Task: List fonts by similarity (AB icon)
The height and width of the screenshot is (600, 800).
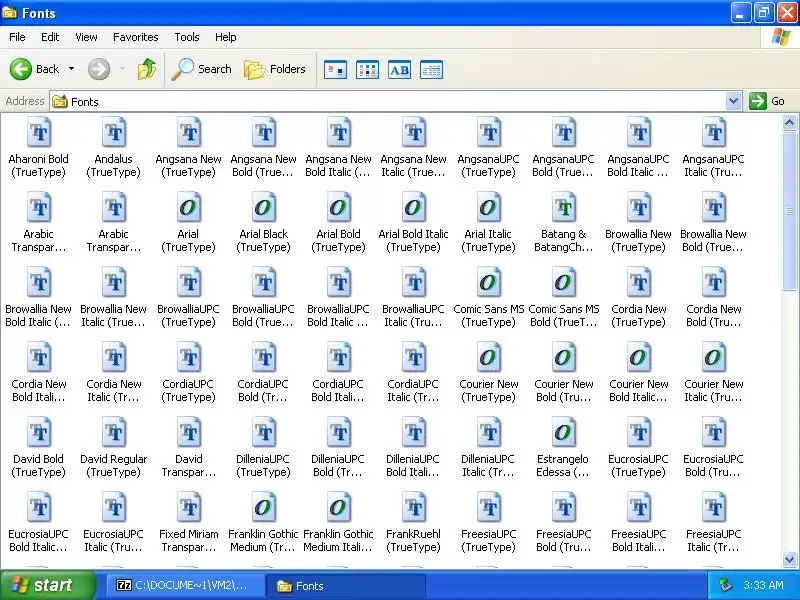Action: [x=399, y=69]
